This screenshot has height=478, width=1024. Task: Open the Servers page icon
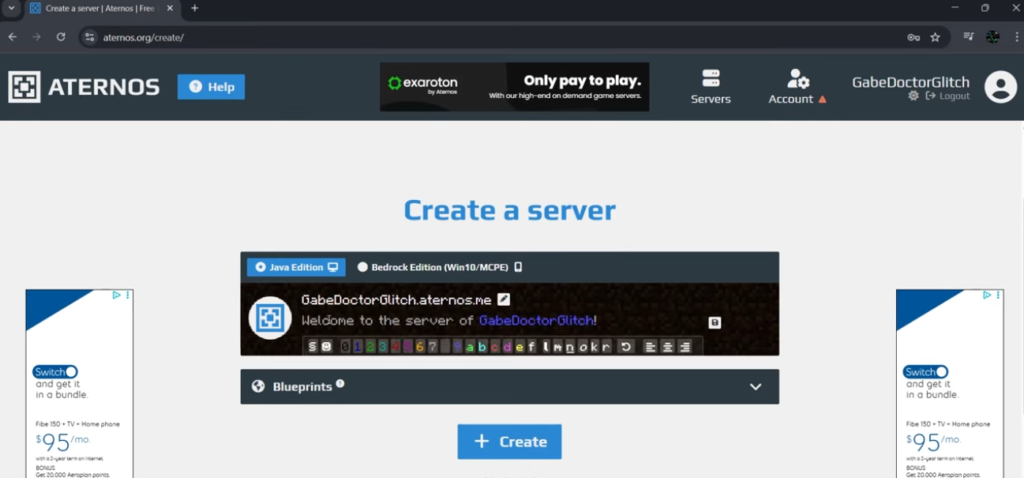pyautogui.click(x=711, y=78)
